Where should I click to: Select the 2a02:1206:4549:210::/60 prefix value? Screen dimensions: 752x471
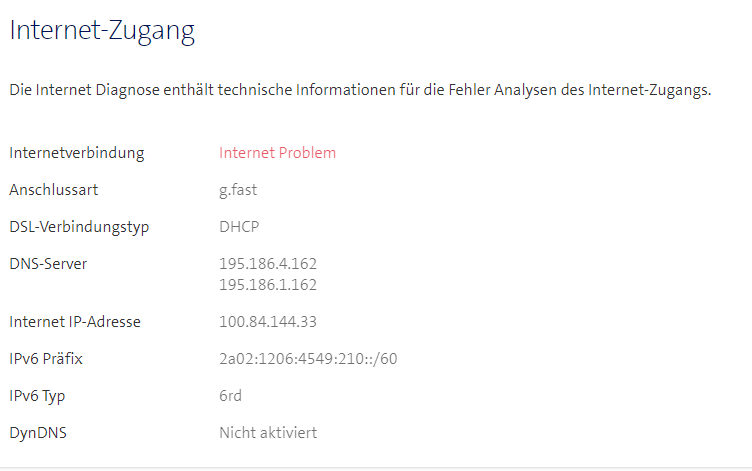[308, 359]
